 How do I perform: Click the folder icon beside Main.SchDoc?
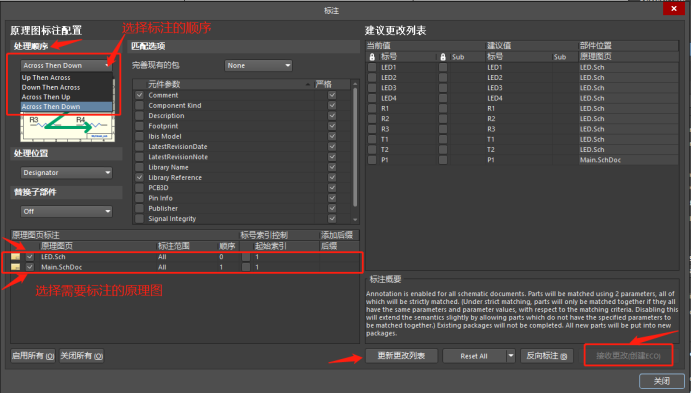(15, 267)
